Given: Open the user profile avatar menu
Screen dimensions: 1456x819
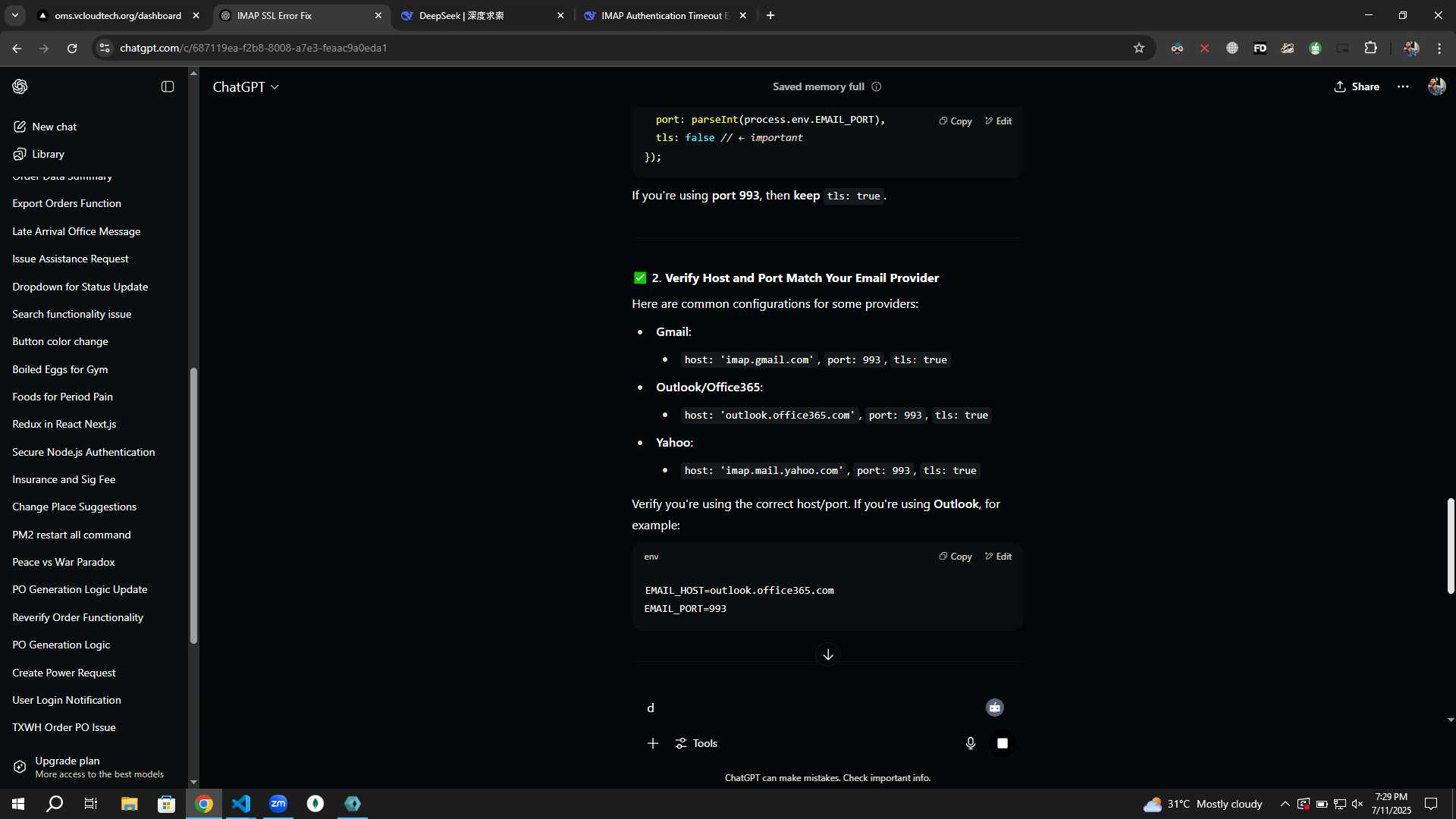Looking at the screenshot, I should [1436, 86].
